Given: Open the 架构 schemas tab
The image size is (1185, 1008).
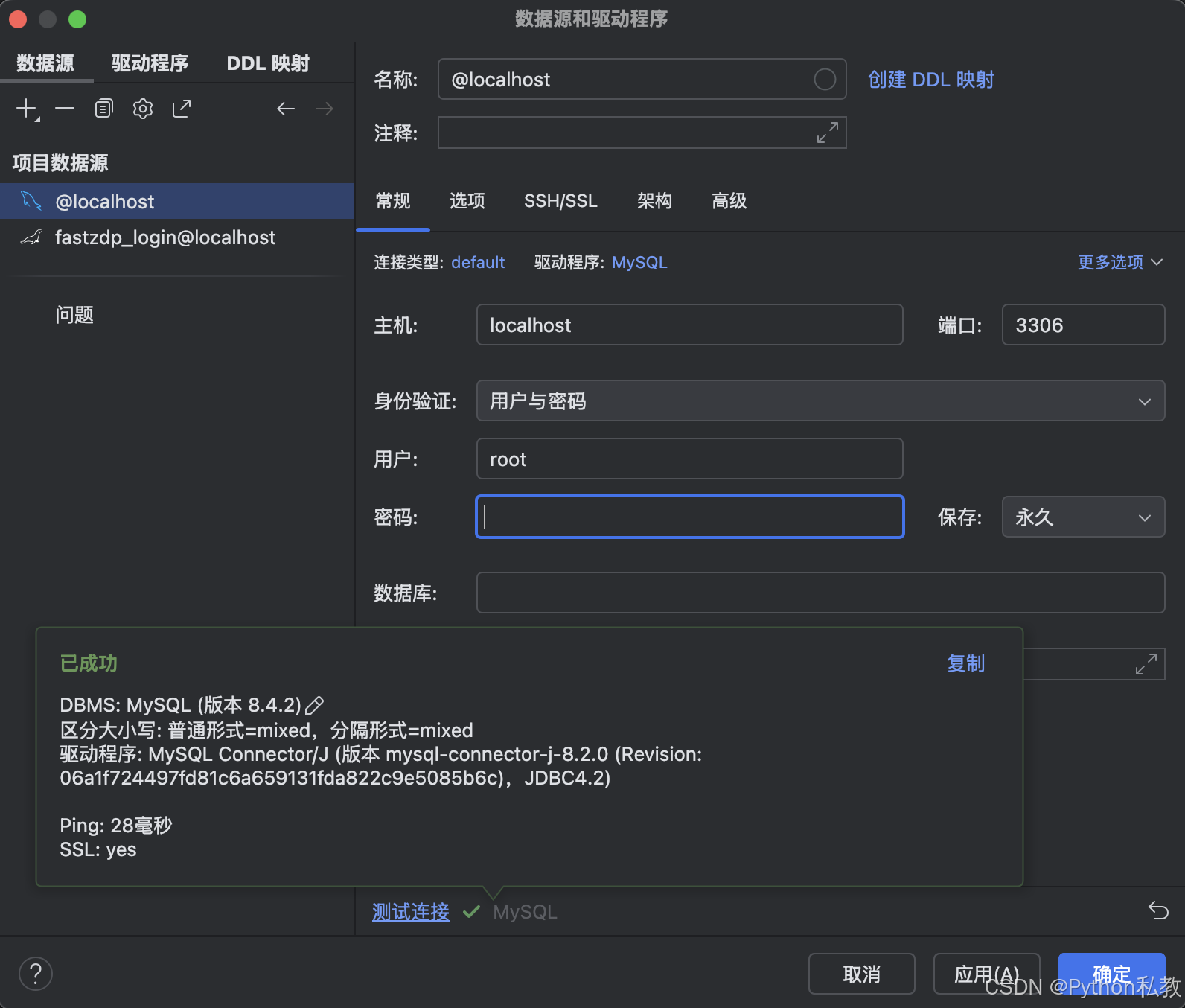Looking at the screenshot, I should tap(654, 201).
